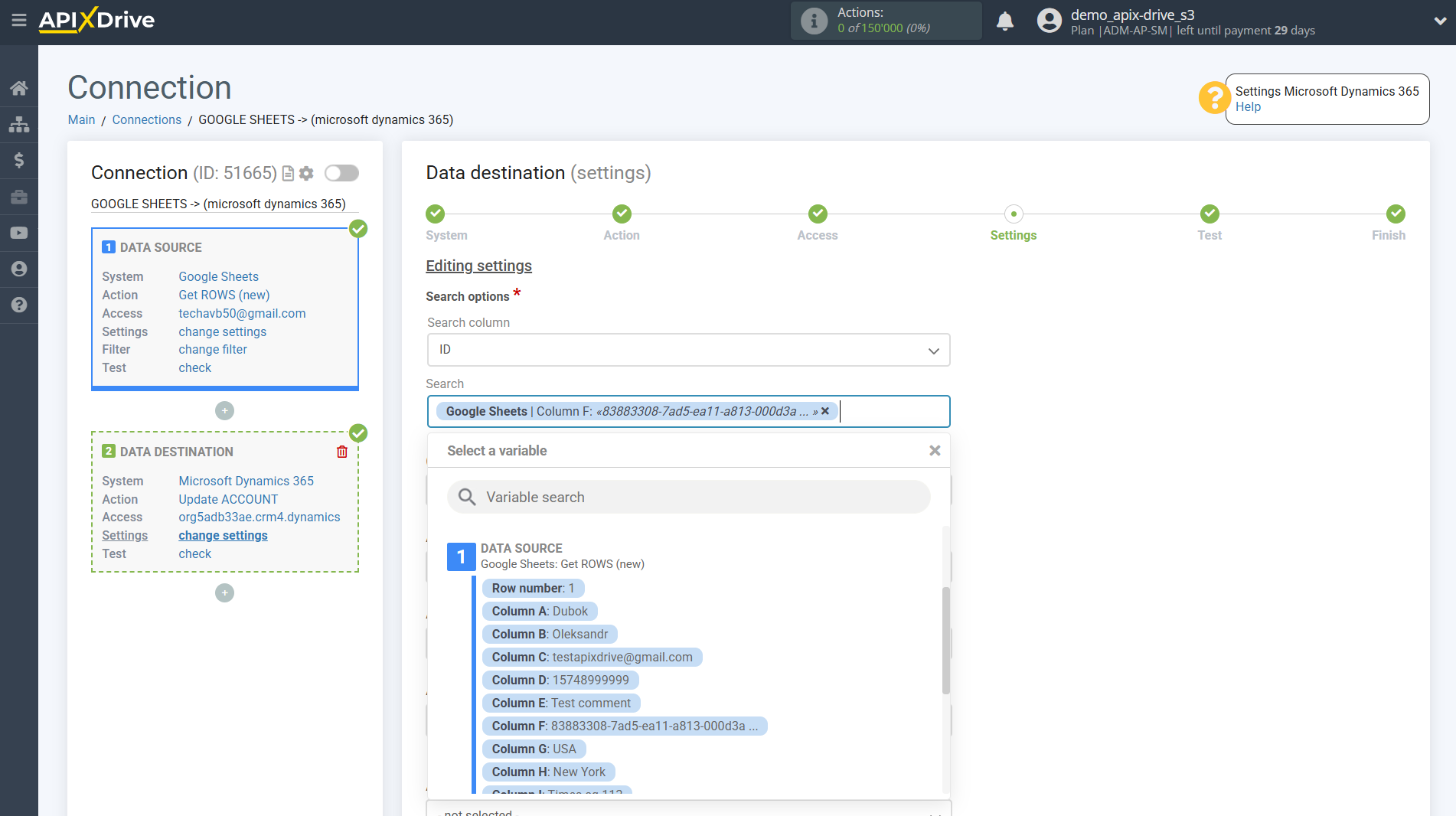Select Column G: USA variable
1456x816 pixels.
point(534,749)
